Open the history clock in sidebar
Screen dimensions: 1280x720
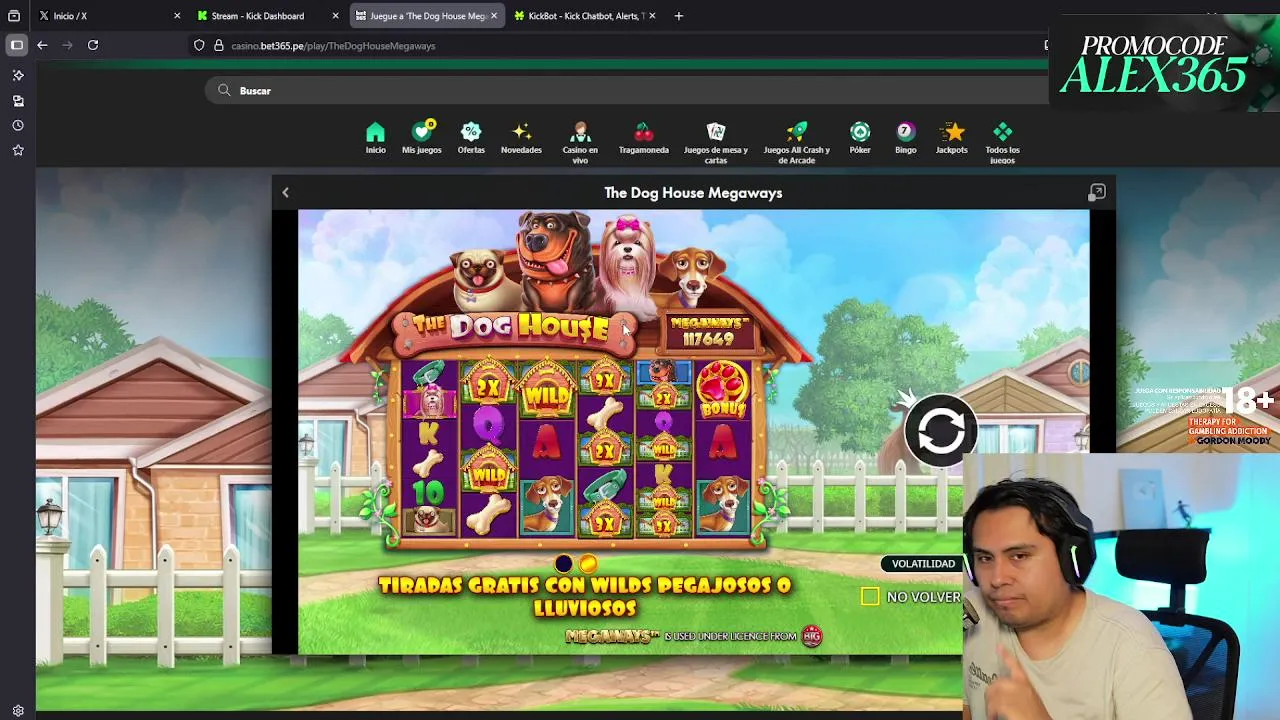18,125
